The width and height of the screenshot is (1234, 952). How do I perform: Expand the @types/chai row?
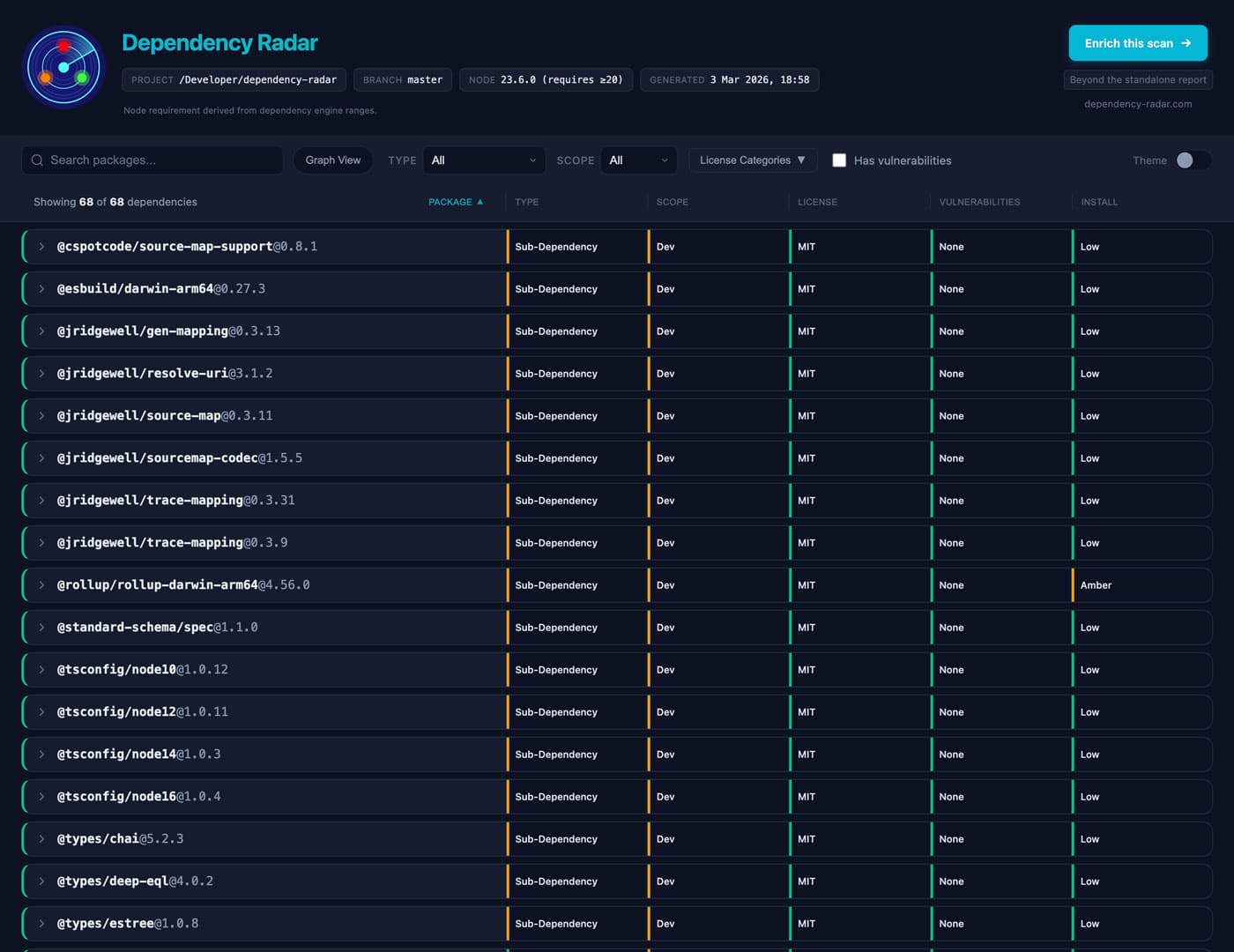[x=41, y=838]
